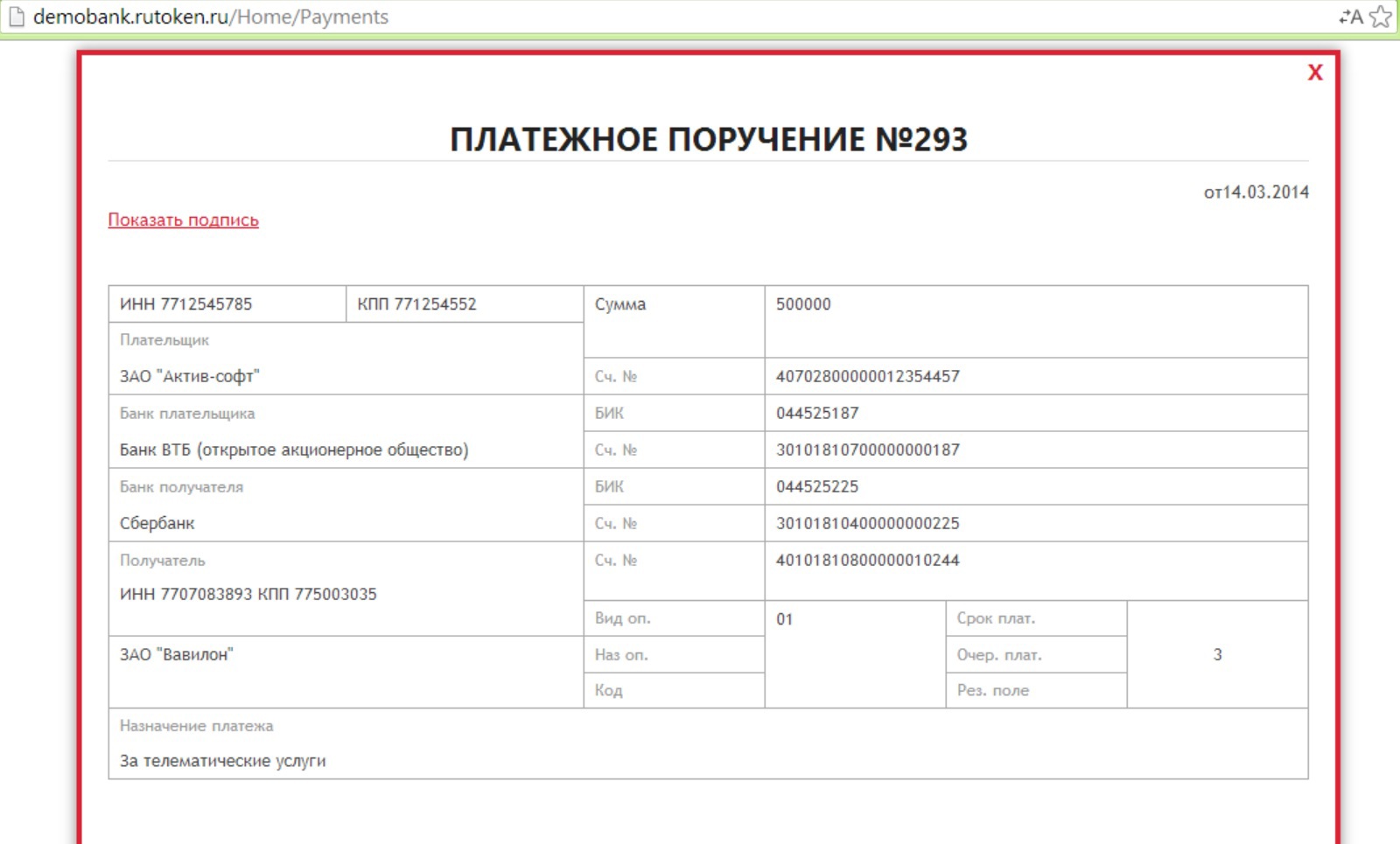
Task: Select recipient name 'ЗАО "Вавилон"'
Action: [x=177, y=654]
